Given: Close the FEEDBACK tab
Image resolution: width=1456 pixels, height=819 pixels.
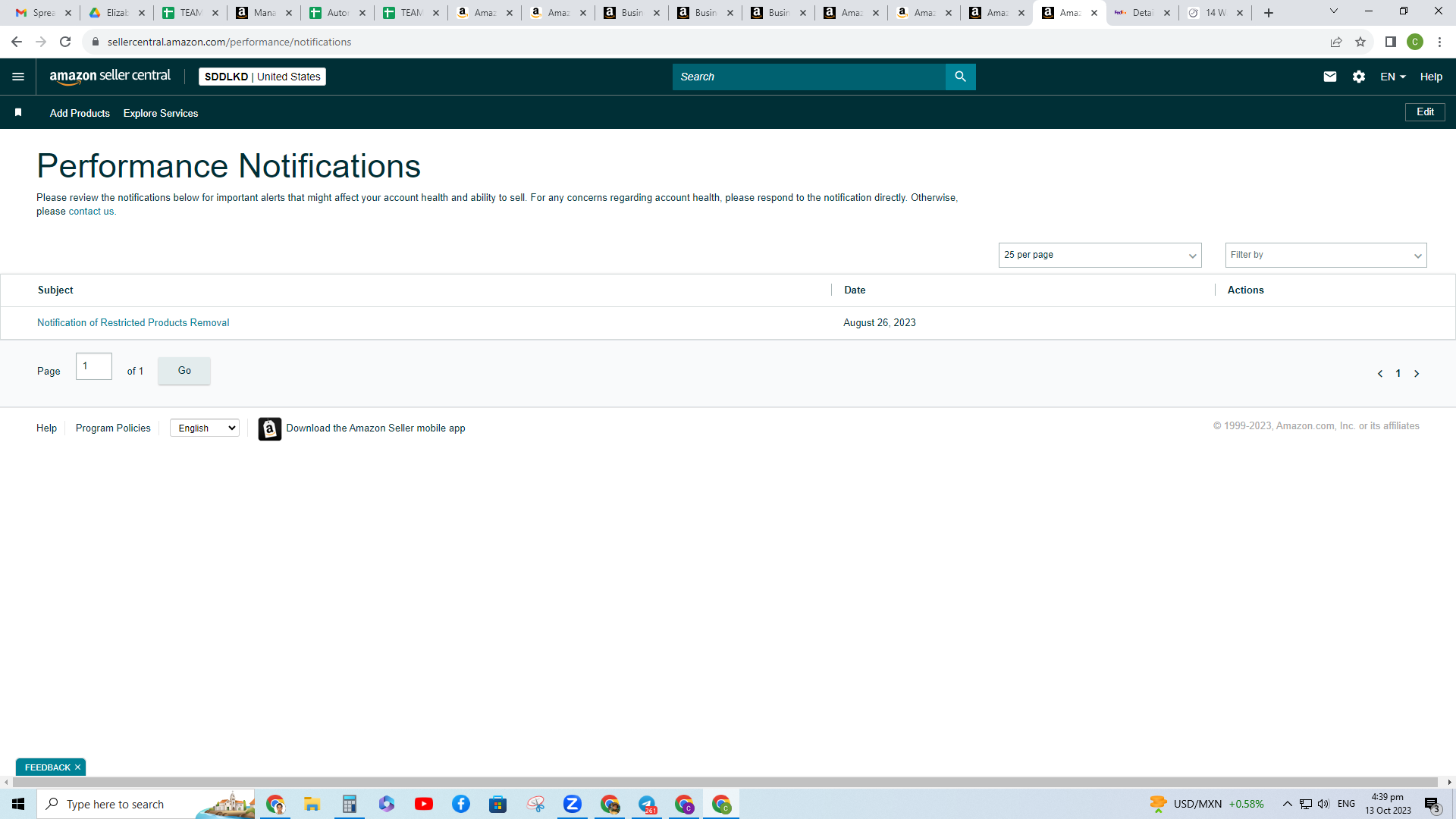Looking at the screenshot, I should pos(77,767).
